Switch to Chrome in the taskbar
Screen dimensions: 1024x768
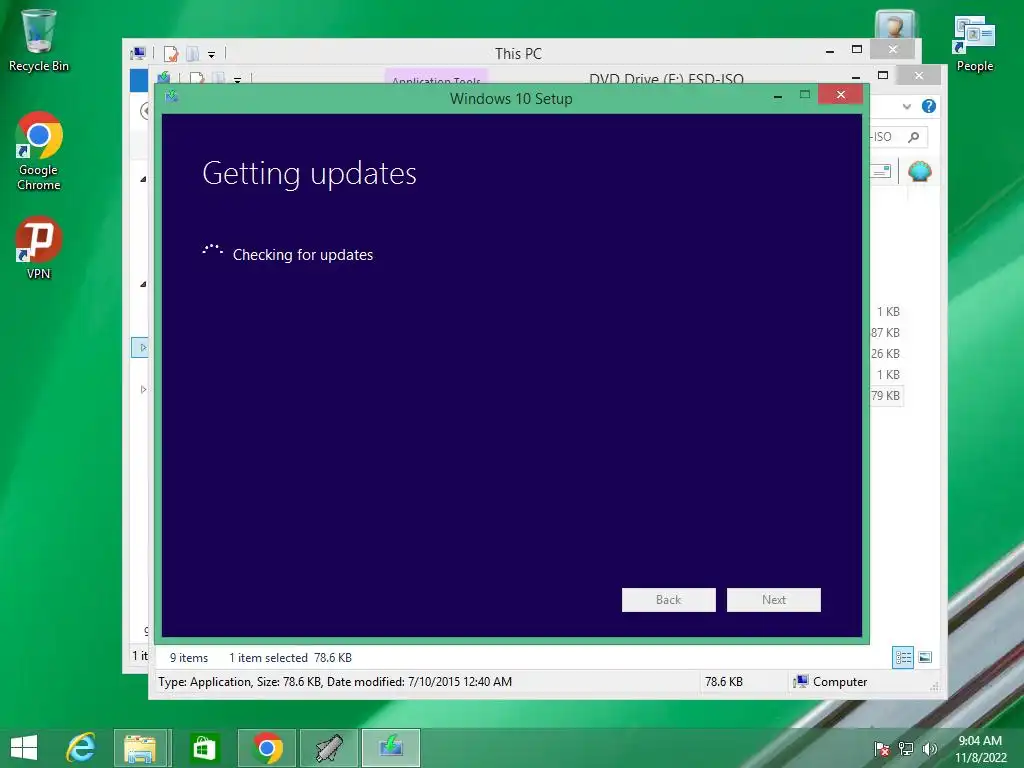(266, 748)
